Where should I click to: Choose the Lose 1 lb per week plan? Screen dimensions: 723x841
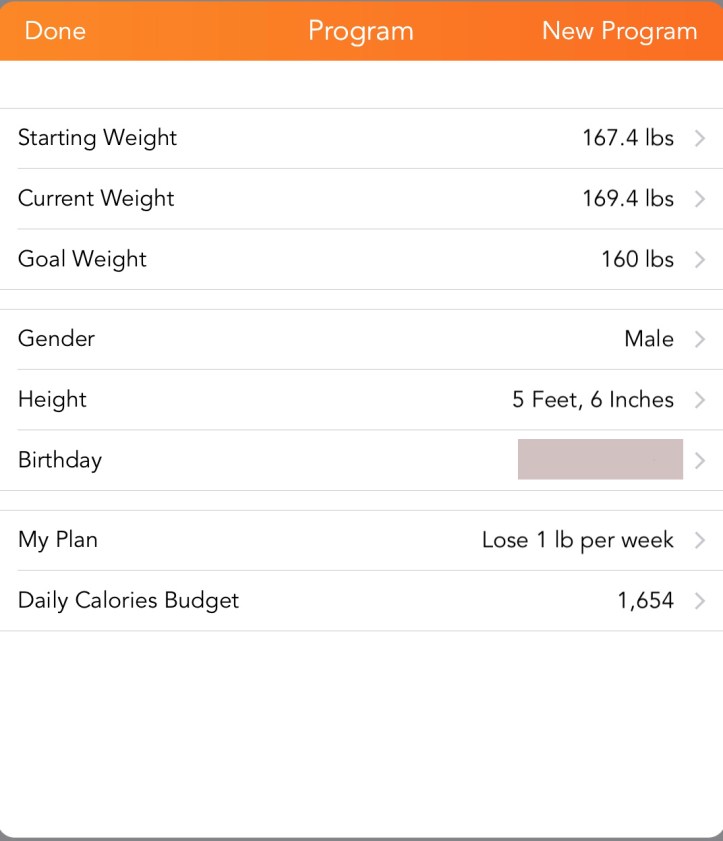coord(578,540)
